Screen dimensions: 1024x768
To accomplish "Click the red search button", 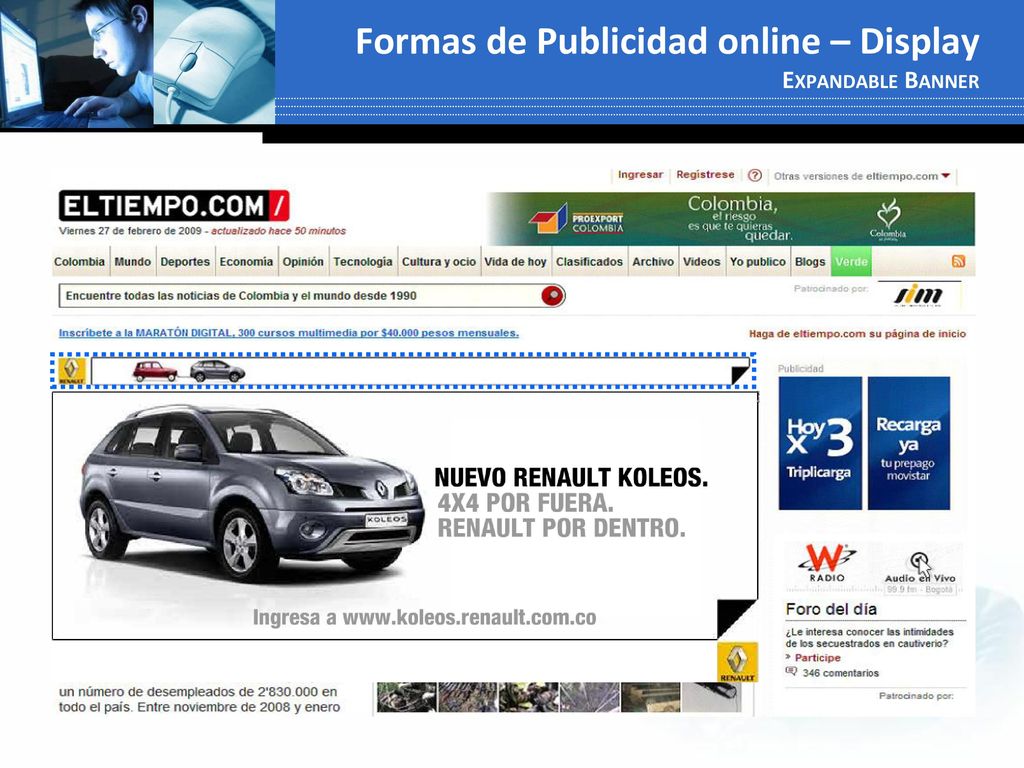I will [x=552, y=296].
